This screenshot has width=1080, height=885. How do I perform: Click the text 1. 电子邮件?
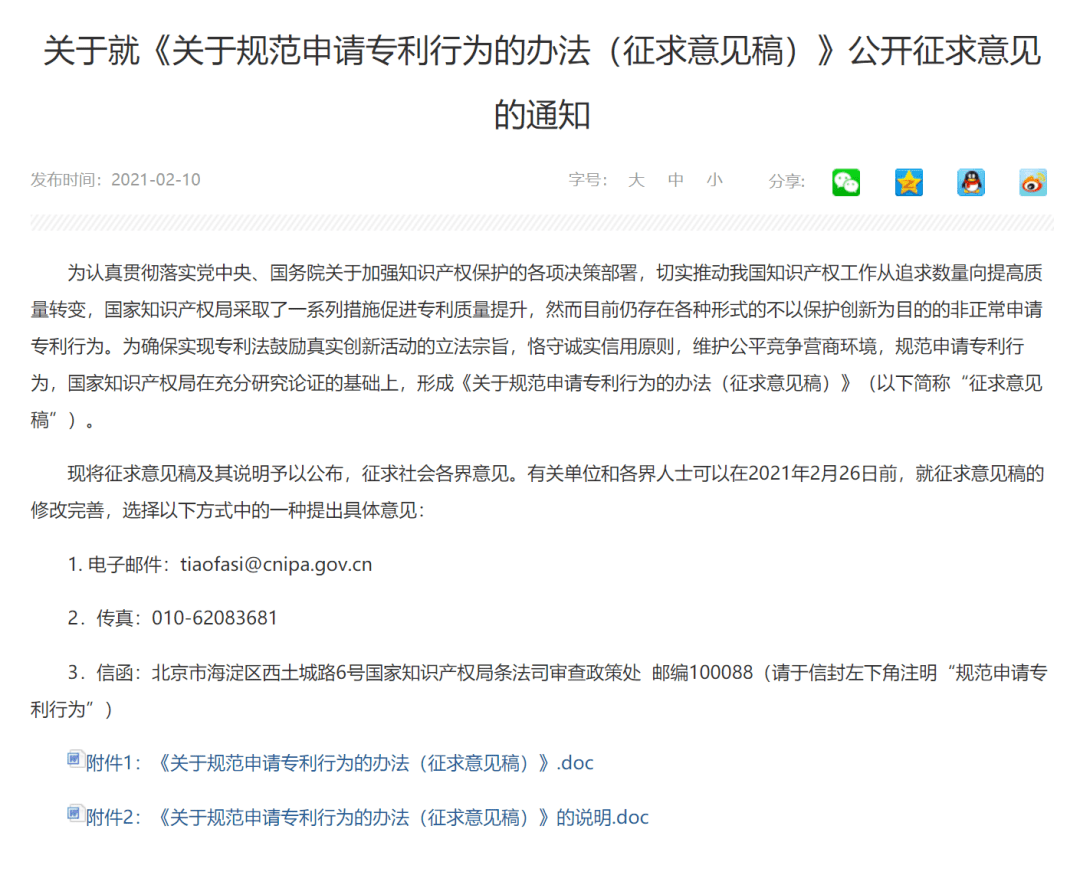(x=118, y=565)
